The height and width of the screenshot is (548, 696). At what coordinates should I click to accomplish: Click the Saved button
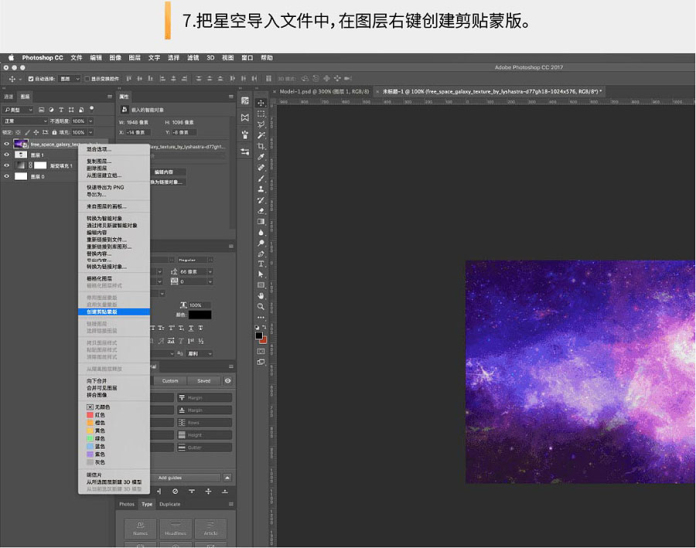point(203,381)
